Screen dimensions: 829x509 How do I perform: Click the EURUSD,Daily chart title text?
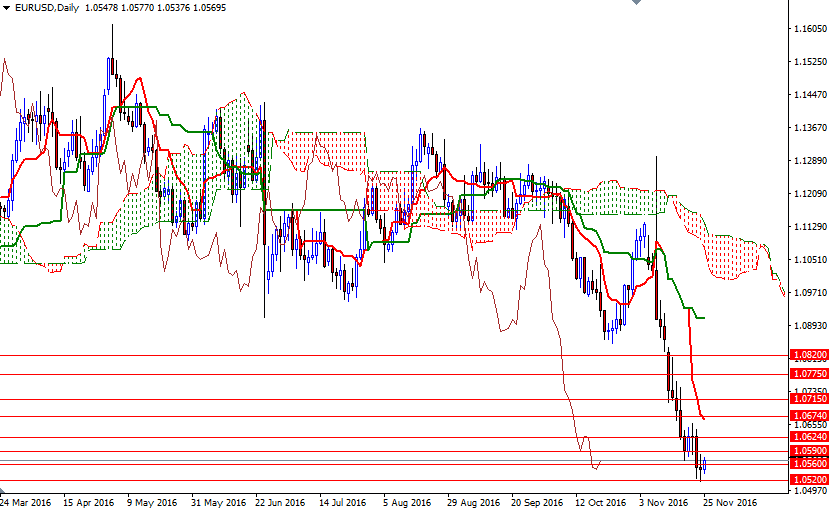click(47, 8)
